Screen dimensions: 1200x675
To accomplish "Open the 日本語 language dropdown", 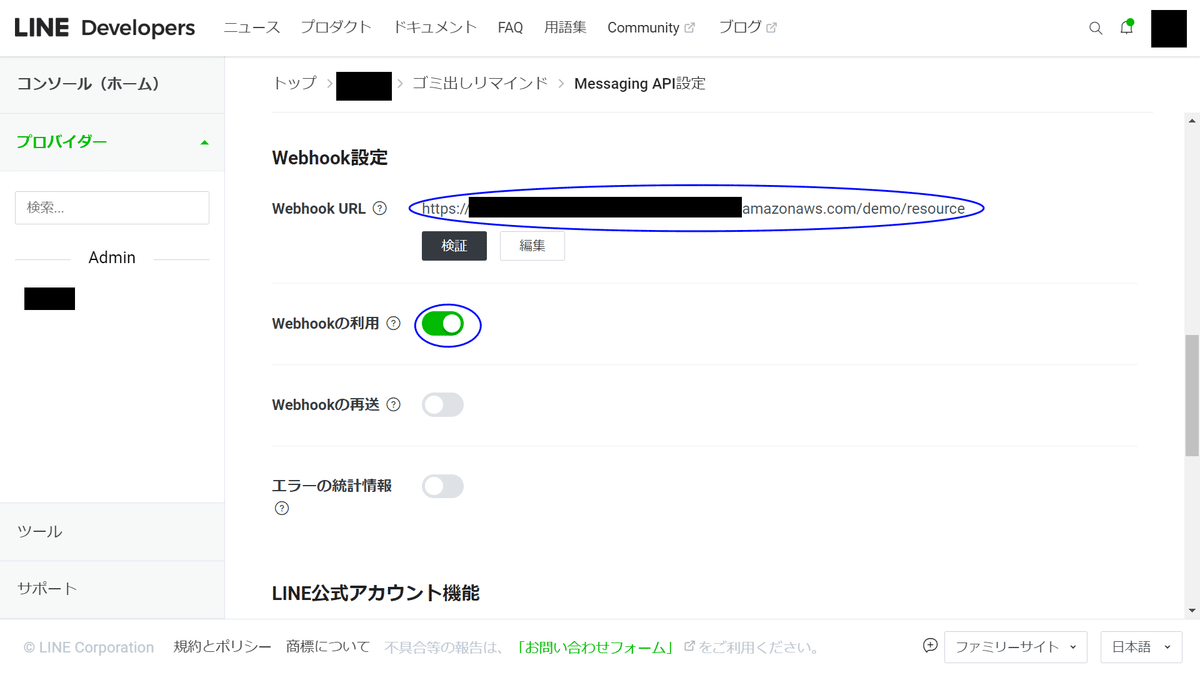I will 1140,647.
